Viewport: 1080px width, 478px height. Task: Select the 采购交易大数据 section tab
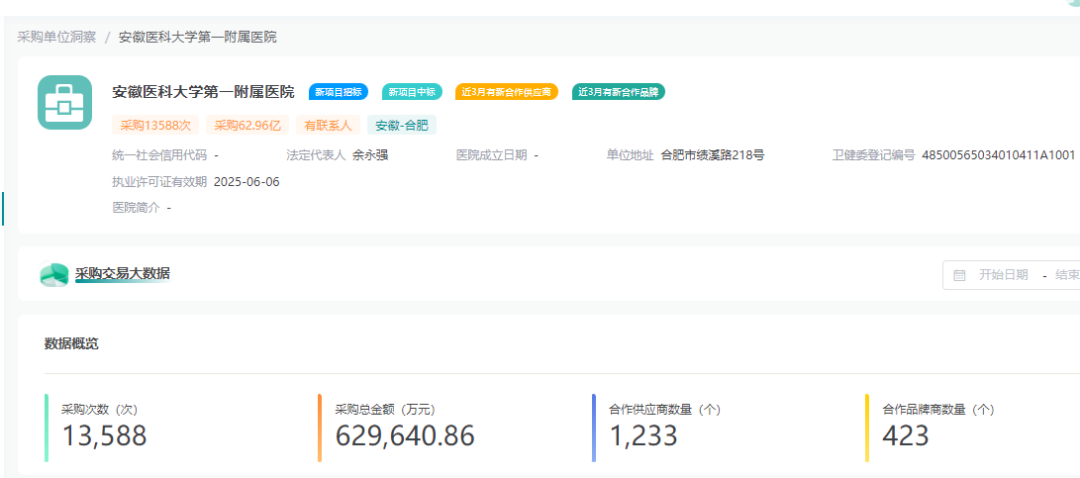tap(122, 274)
